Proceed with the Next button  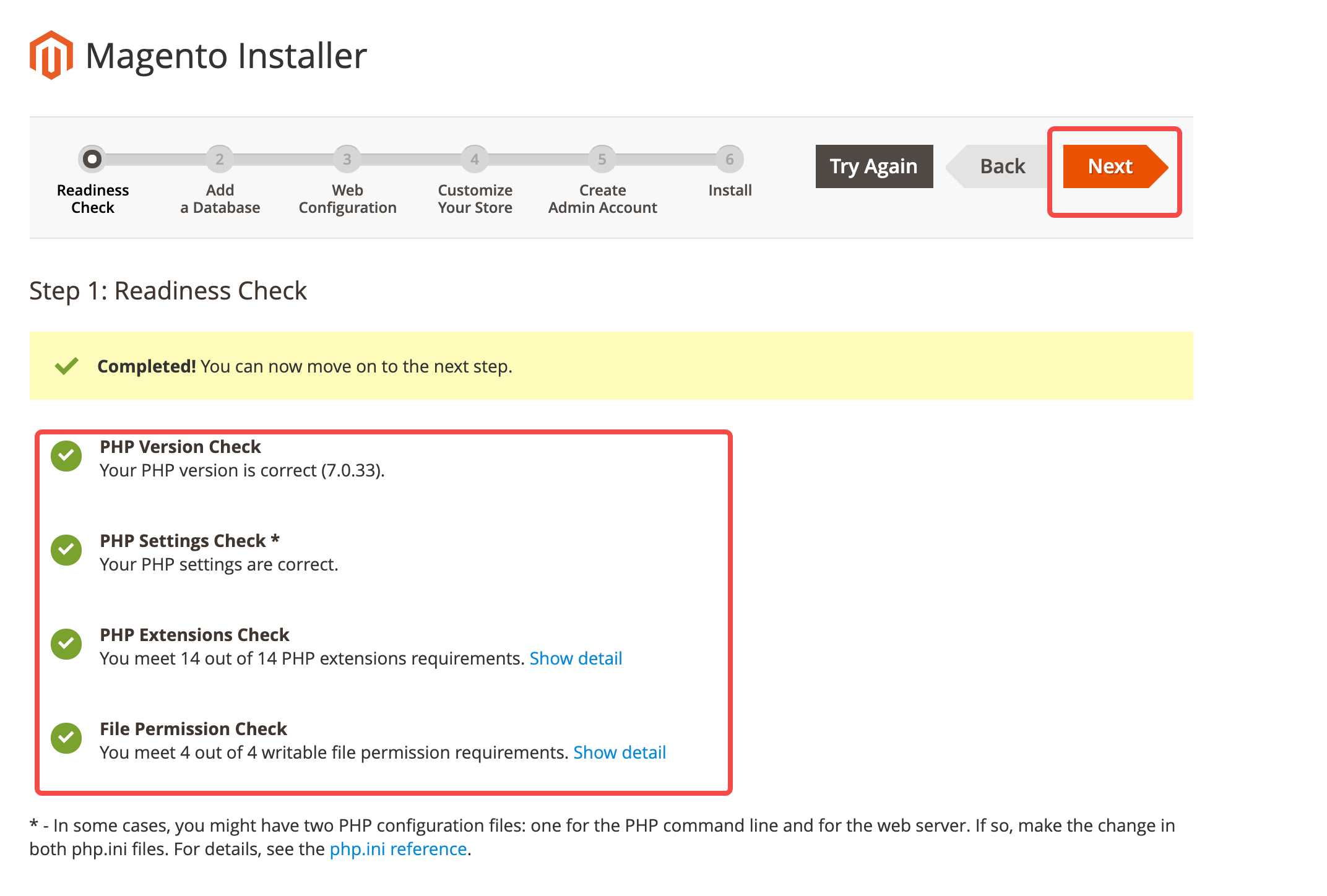point(1115,166)
